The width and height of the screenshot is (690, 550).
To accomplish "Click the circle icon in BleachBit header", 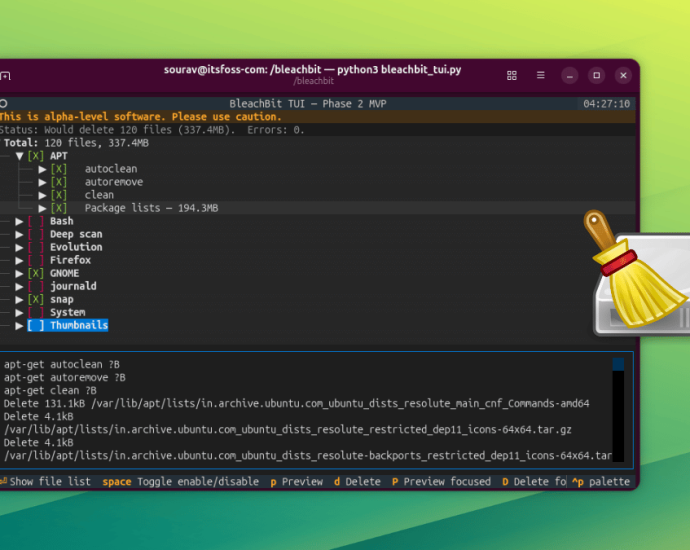I will [x=4, y=104].
